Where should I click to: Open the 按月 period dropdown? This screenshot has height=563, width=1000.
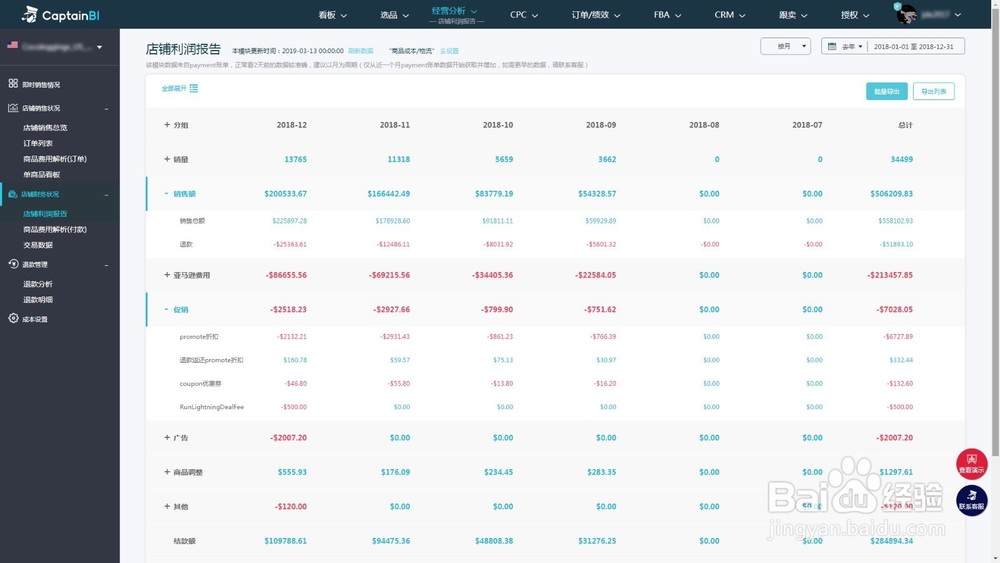point(785,46)
